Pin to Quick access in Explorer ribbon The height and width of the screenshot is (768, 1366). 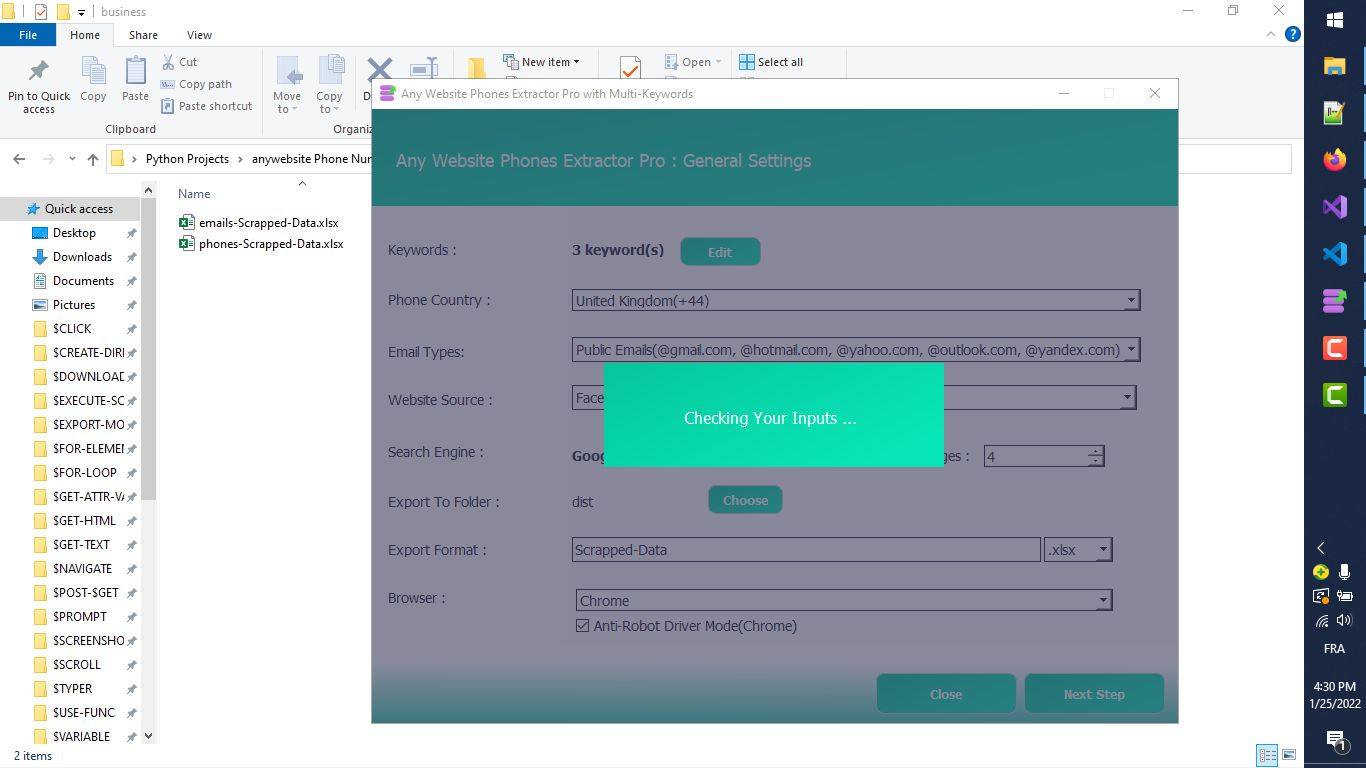pos(39,86)
